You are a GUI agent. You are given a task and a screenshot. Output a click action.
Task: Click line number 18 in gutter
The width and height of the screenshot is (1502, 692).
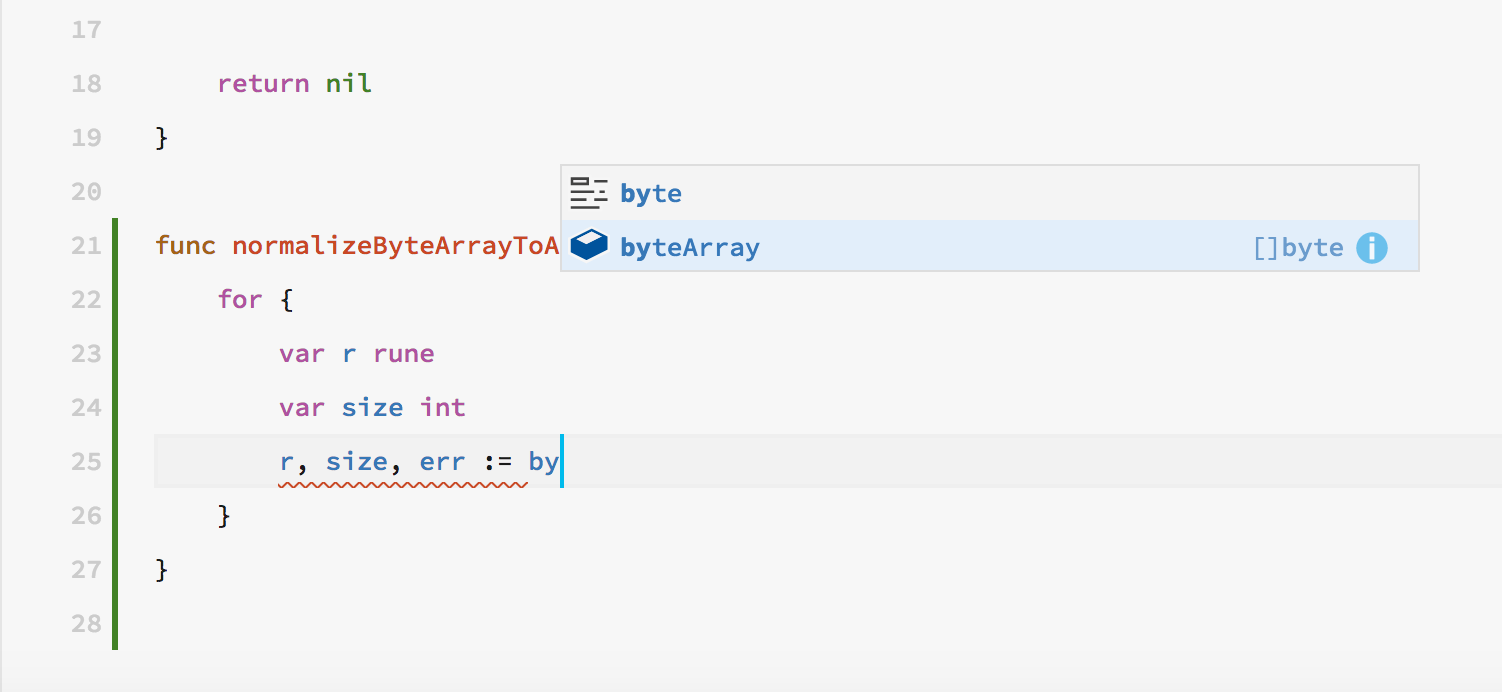87,83
